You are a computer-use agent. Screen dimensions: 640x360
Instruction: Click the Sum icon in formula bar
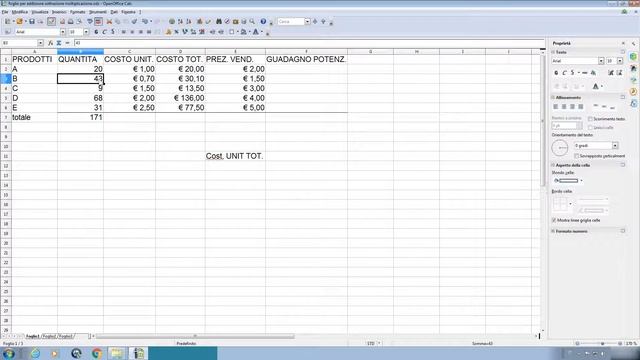pyautogui.click(x=59, y=43)
